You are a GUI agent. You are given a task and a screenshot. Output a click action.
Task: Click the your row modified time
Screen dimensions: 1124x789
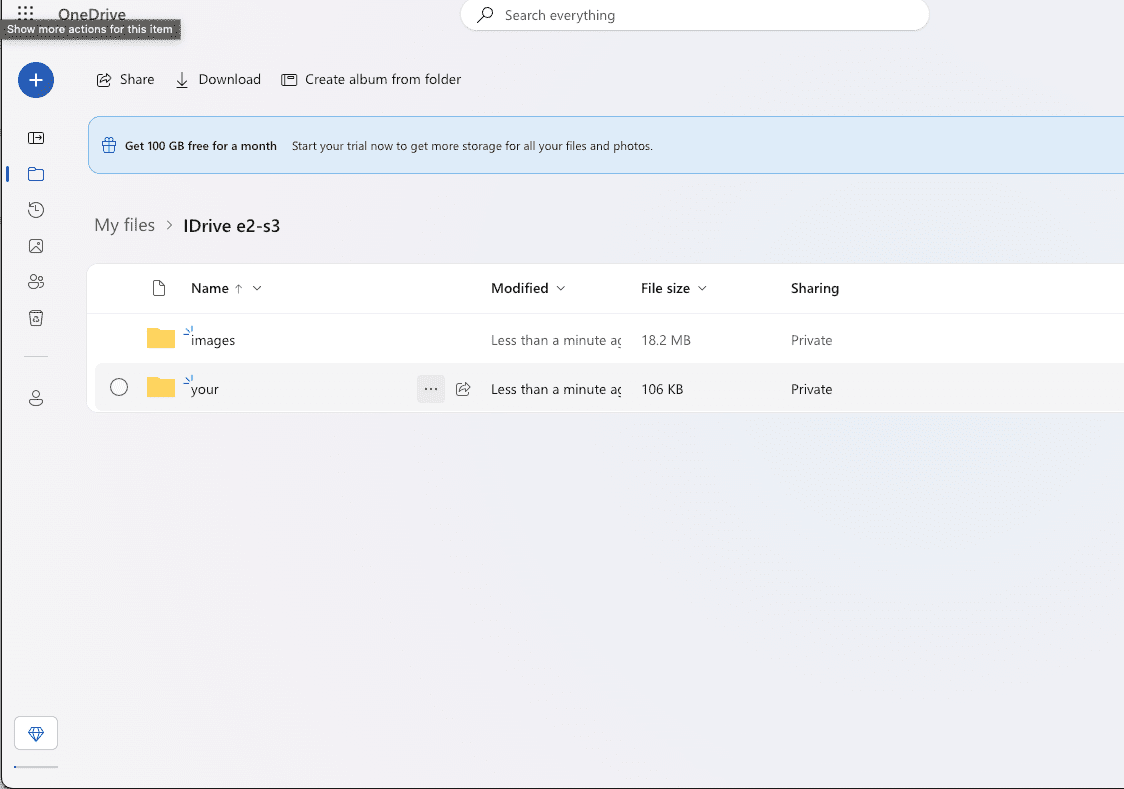556,389
